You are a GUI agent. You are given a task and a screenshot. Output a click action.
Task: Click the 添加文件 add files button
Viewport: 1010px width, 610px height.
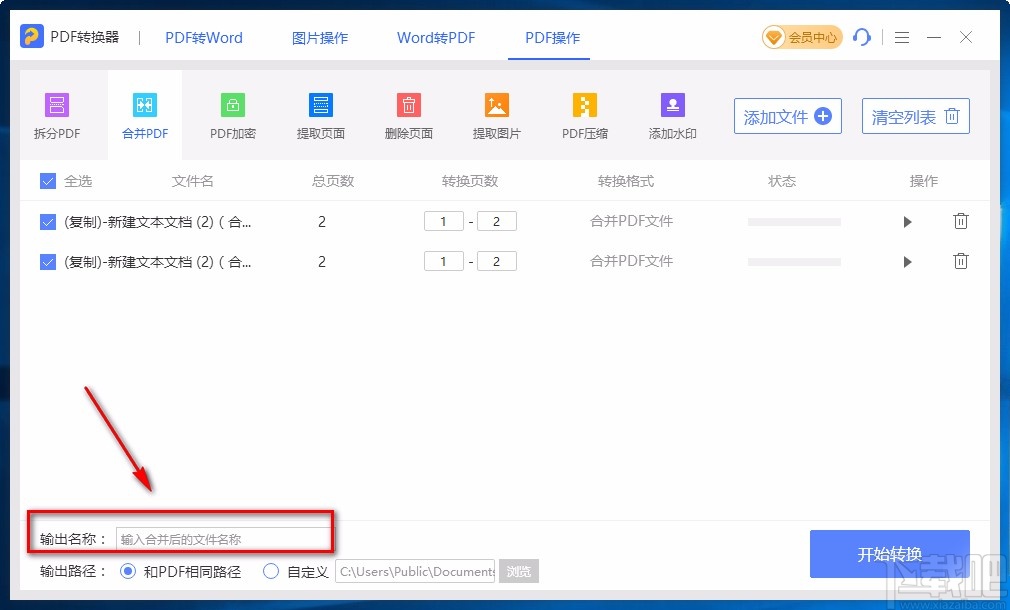(x=787, y=116)
